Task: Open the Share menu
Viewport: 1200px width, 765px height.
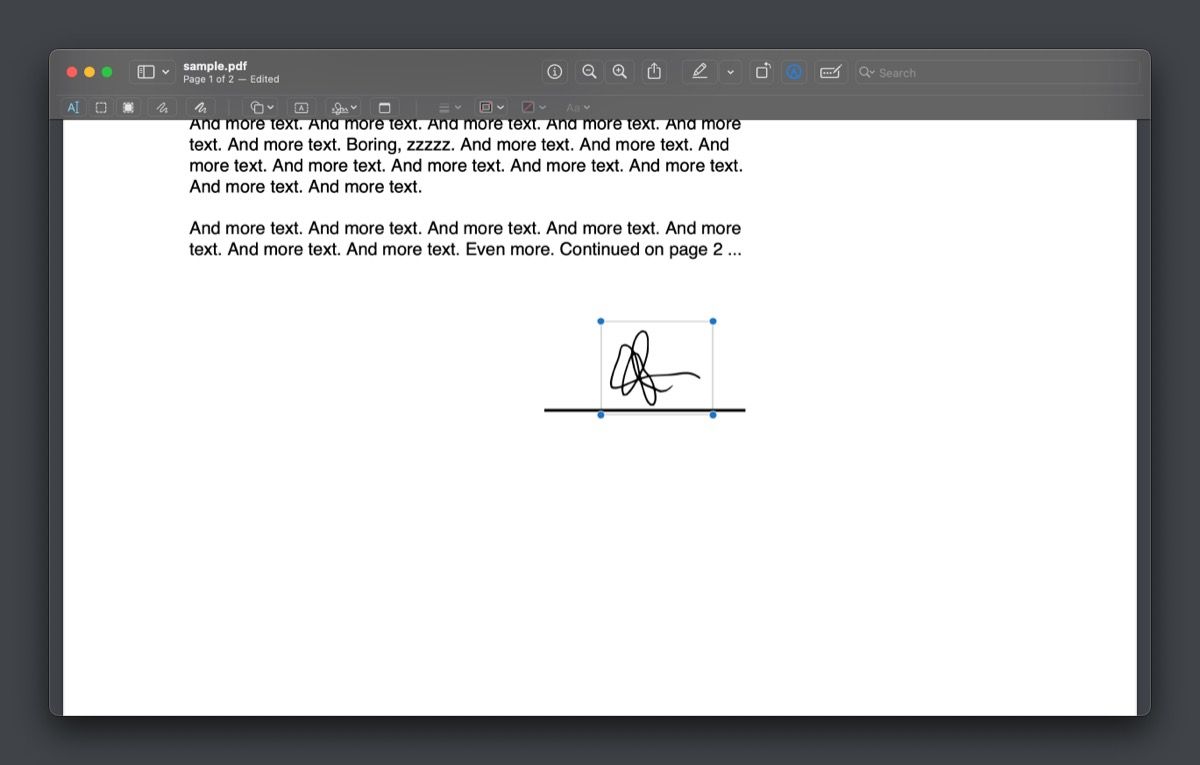Action: click(x=654, y=72)
